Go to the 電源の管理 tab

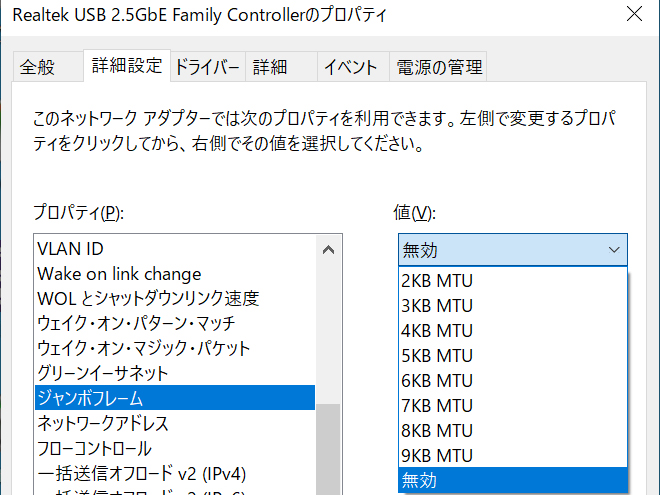pos(439,67)
